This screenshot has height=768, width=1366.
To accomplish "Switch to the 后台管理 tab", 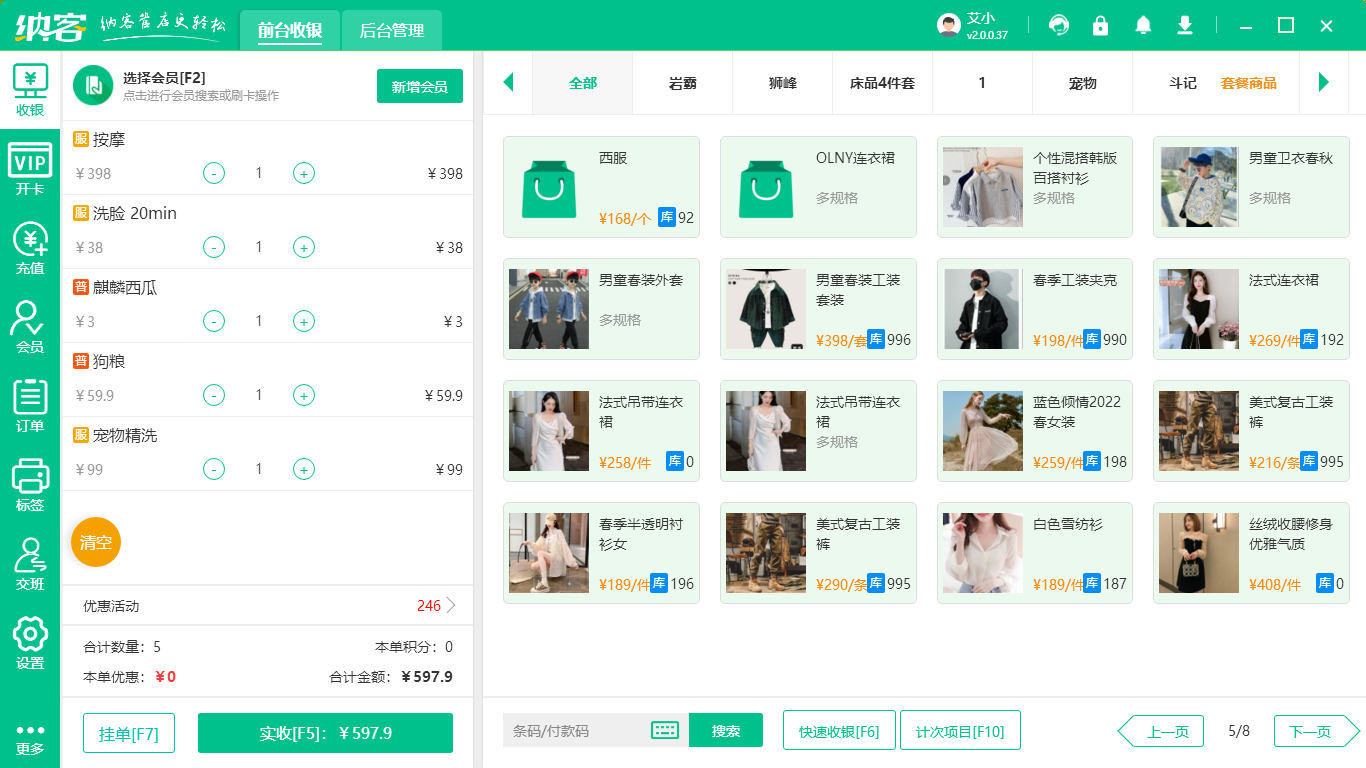I will pos(390,31).
